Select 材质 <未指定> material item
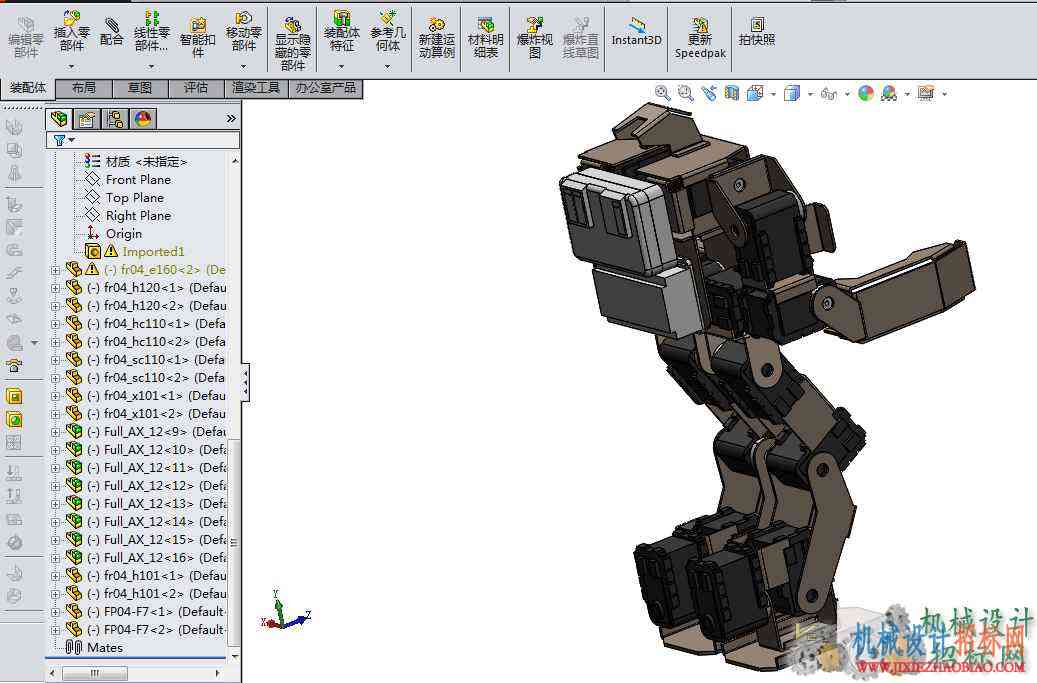The width and height of the screenshot is (1037, 683). point(146,161)
